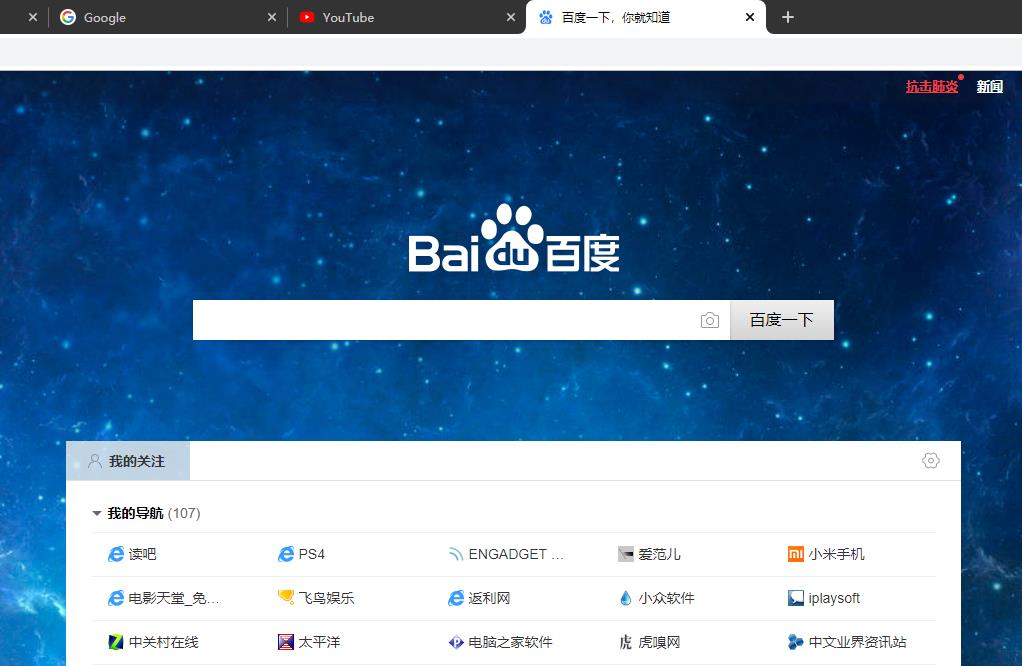Open the 虎嗅网 link text
Screen dimensions: 1022x666
coord(659,643)
